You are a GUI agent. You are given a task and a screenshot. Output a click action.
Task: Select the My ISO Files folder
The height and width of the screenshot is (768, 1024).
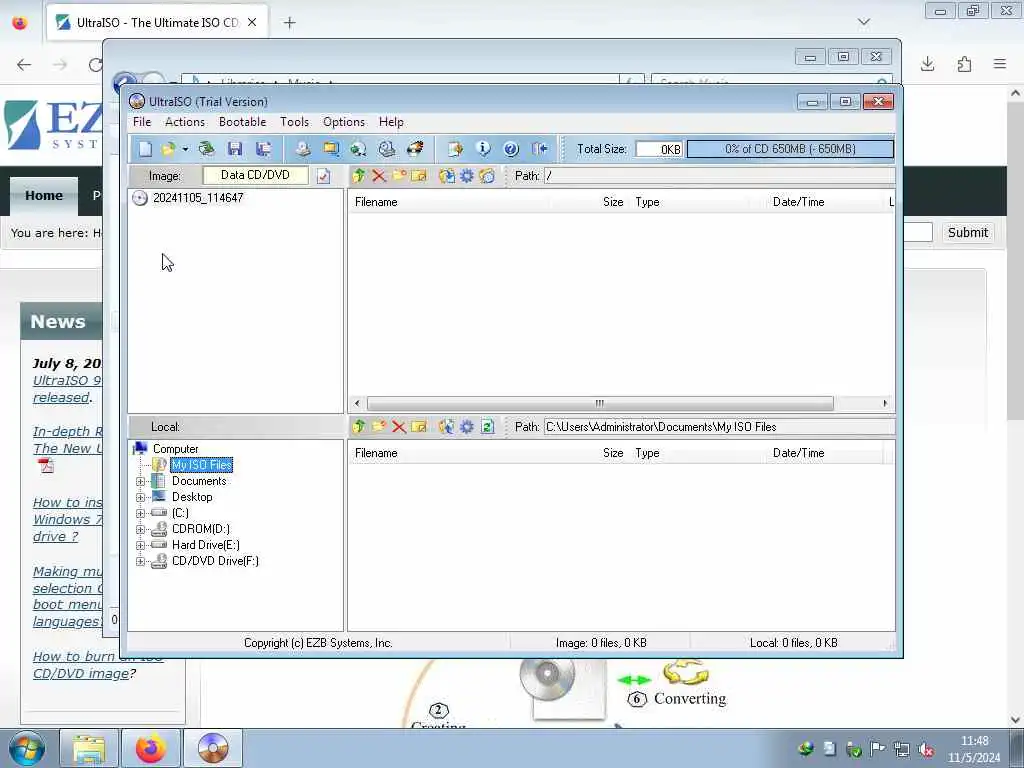point(201,465)
